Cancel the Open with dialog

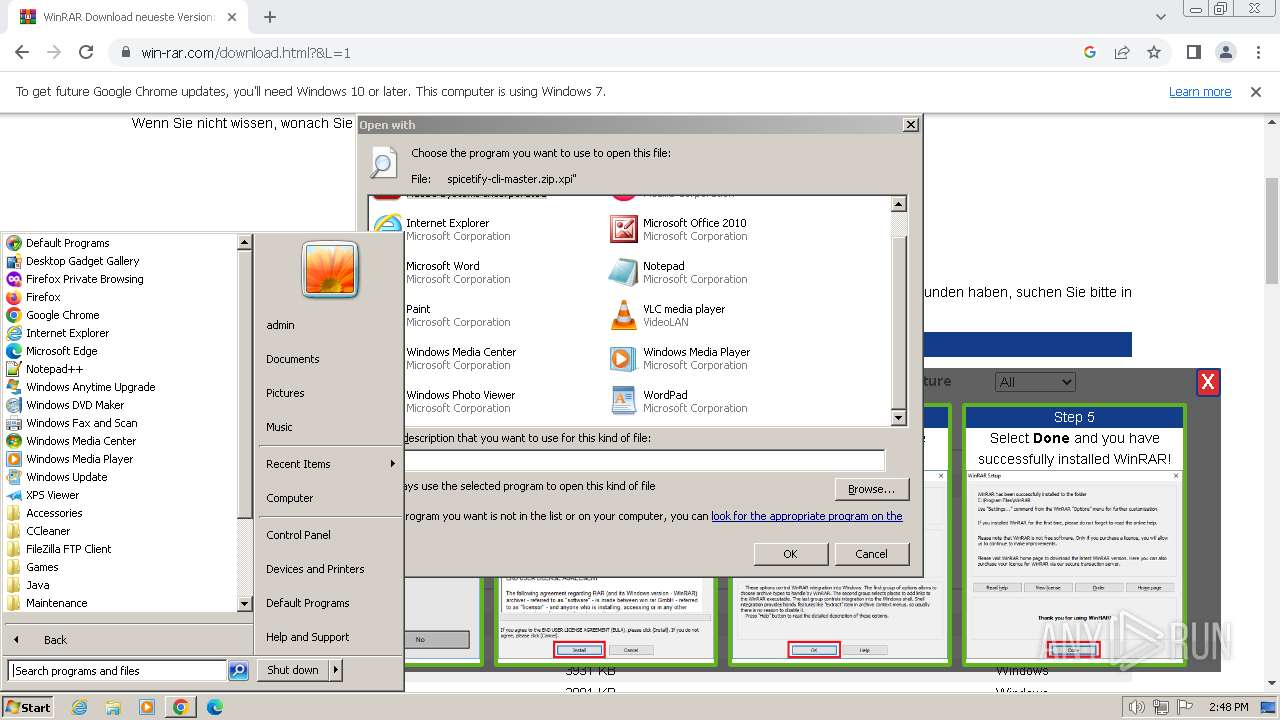(x=871, y=554)
